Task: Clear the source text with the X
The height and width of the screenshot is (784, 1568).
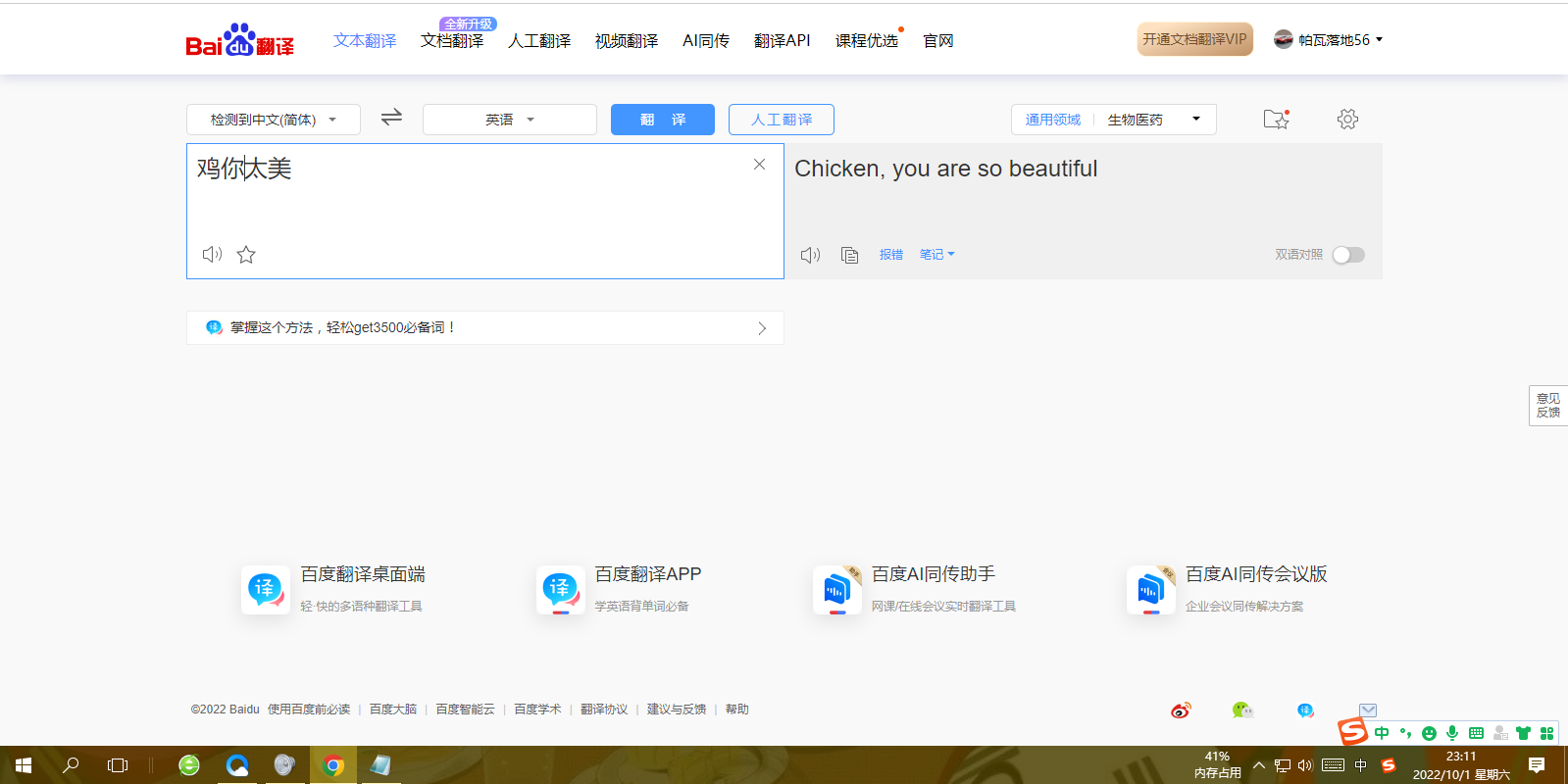Action: [x=759, y=165]
